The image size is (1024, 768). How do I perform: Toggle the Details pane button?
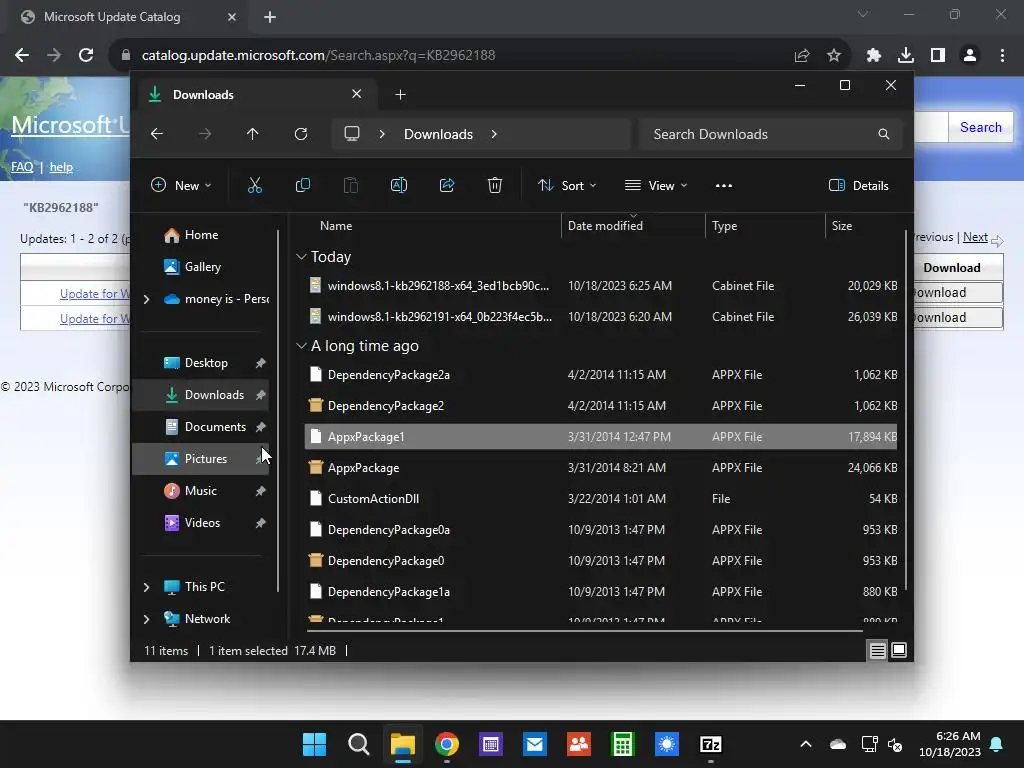click(x=858, y=185)
